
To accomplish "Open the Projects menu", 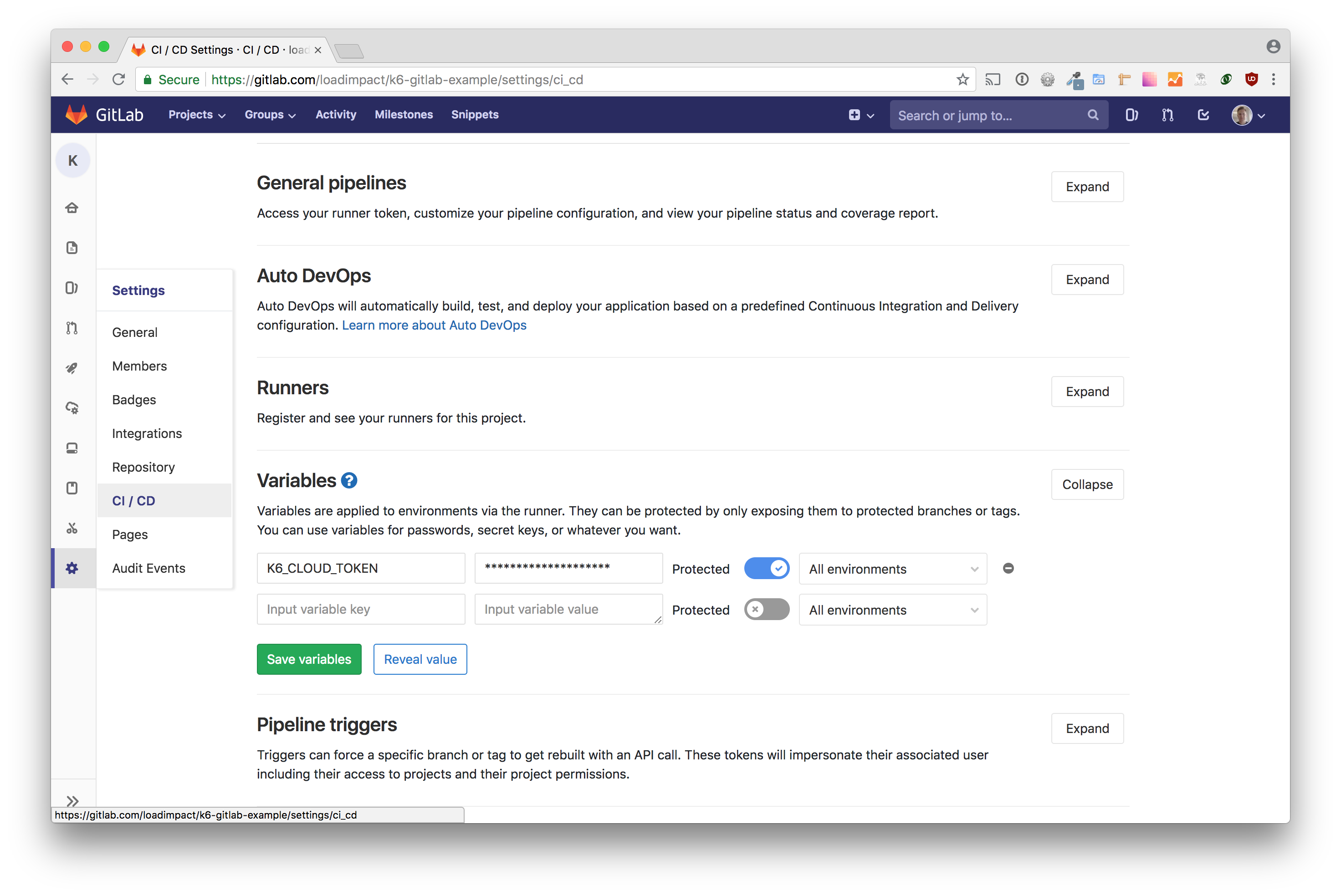I will (196, 114).
